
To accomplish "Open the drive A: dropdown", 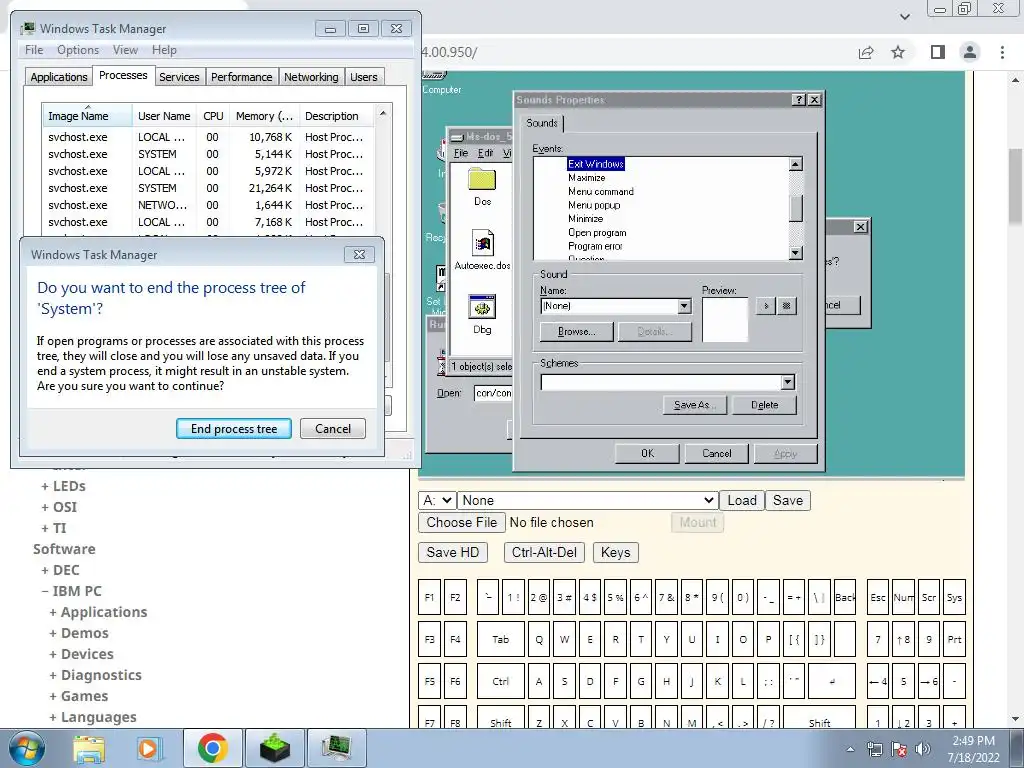I will pos(437,500).
